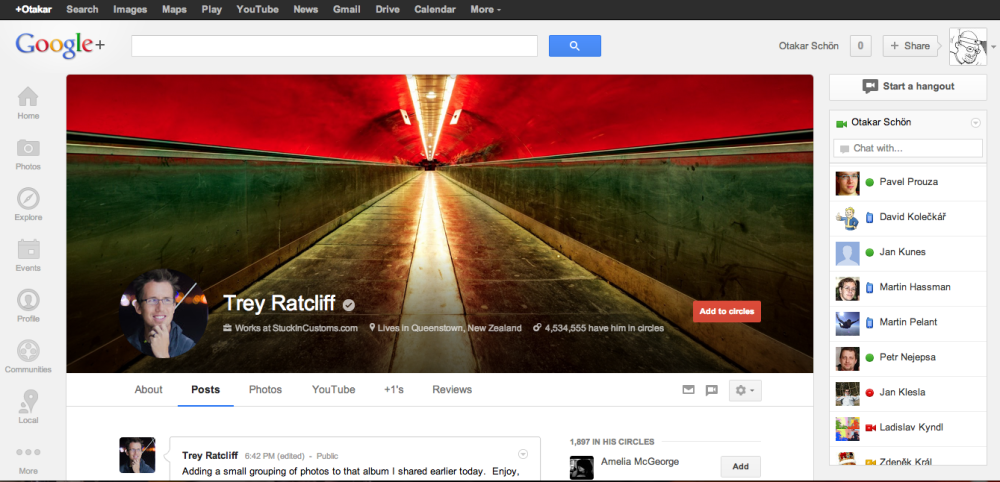Go to Profile in the sidebar
This screenshot has height=482, width=1000.
tap(28, 306)
